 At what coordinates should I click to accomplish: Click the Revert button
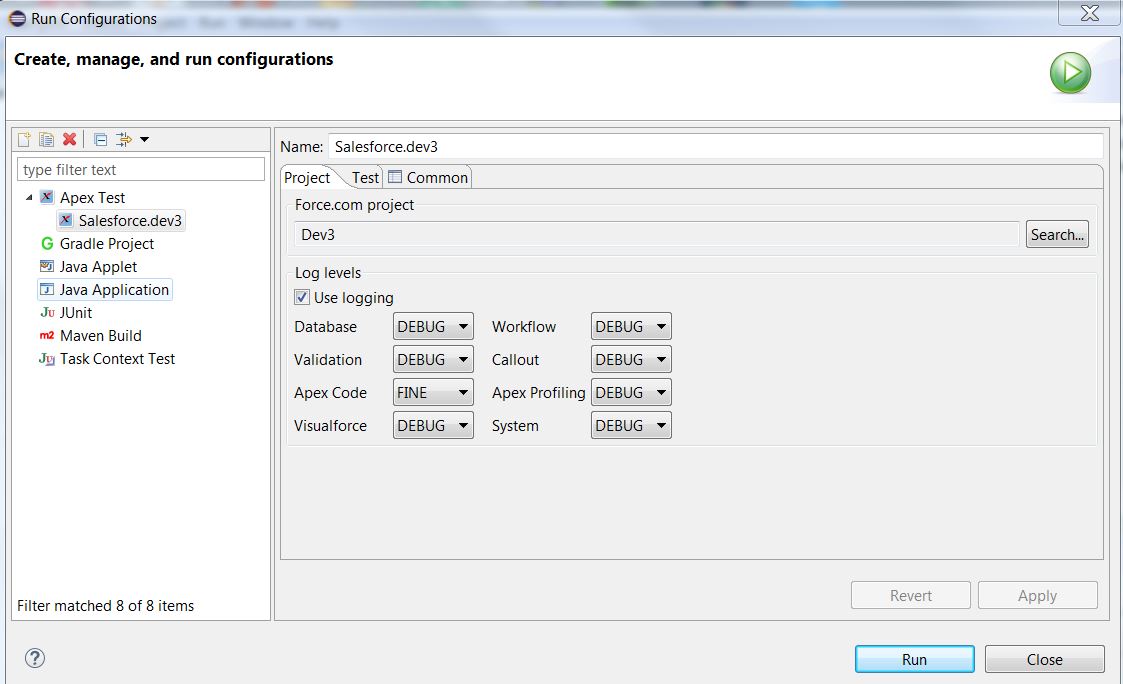pyautogui.click(x=911, y=595)
